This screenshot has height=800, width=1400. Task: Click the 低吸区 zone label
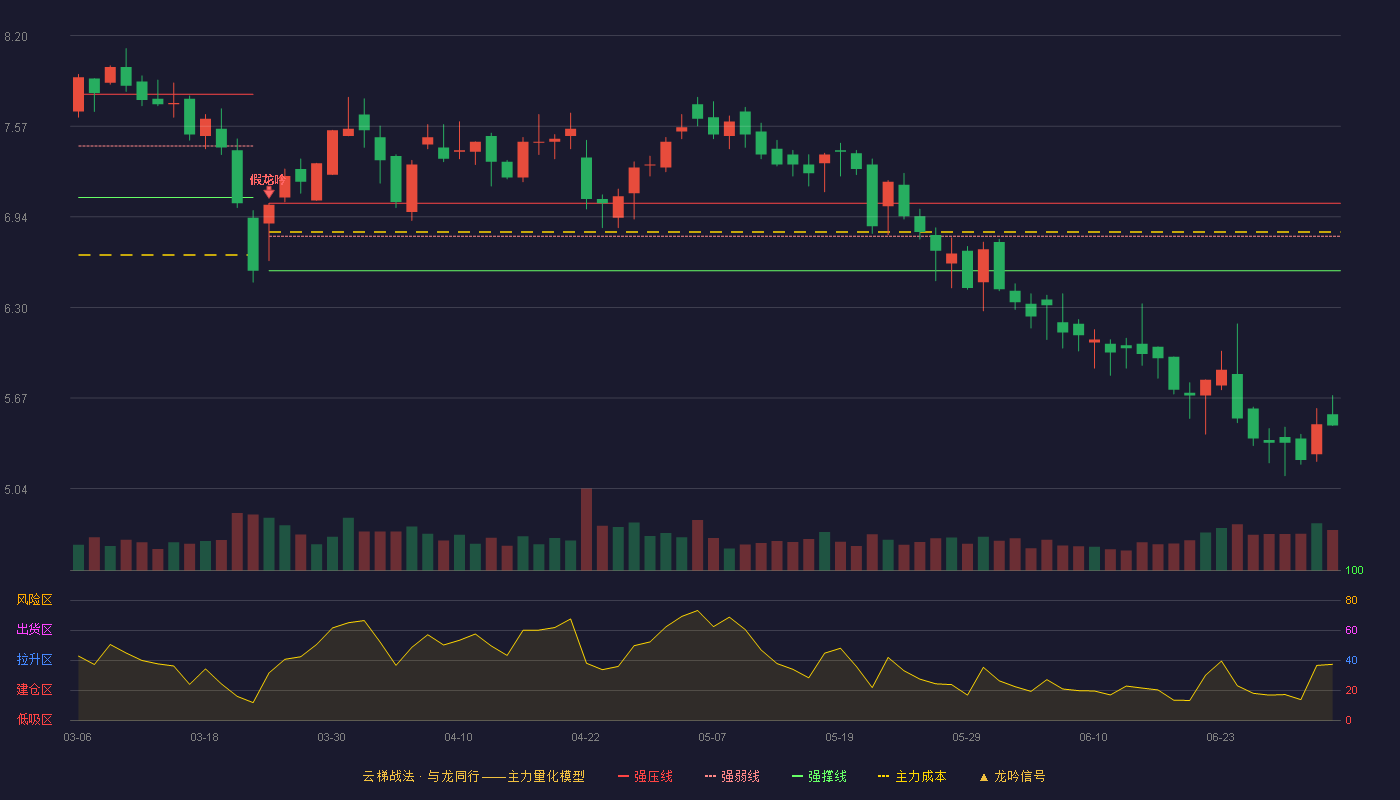34,720
